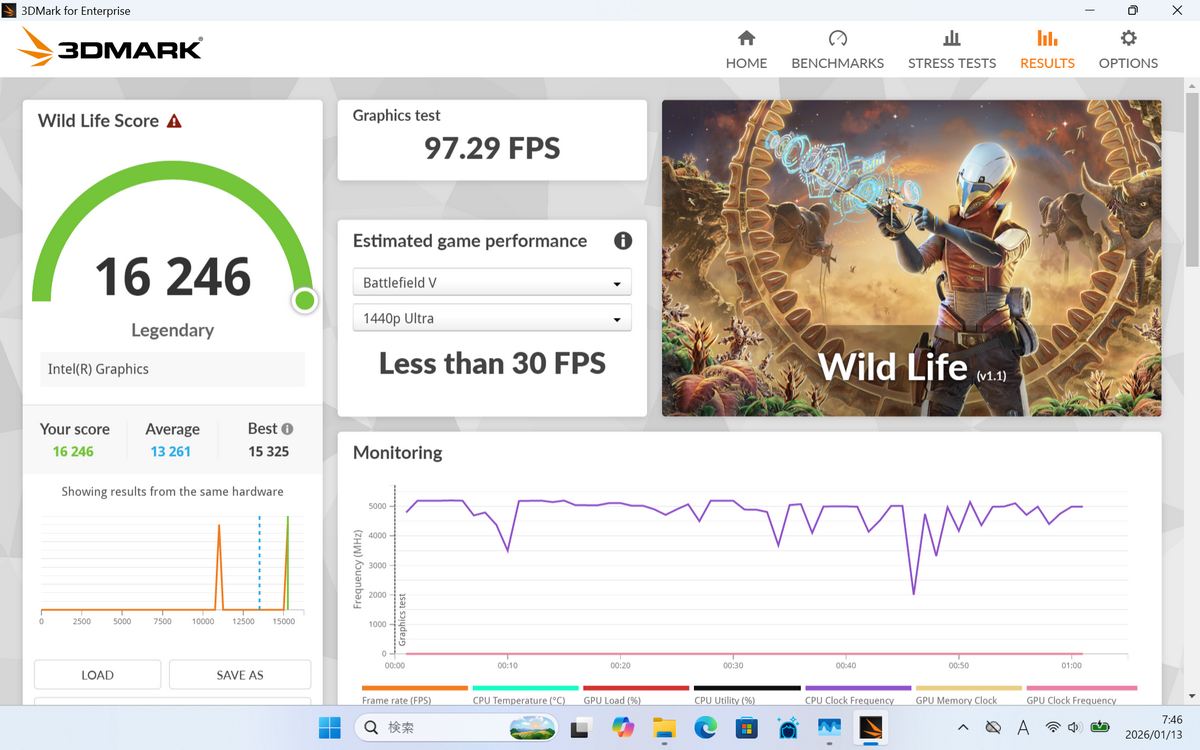Show hidden system tray icons
Image resolution: width=1200 pixels, height=750 pixels.
click(x=963, y=728)
